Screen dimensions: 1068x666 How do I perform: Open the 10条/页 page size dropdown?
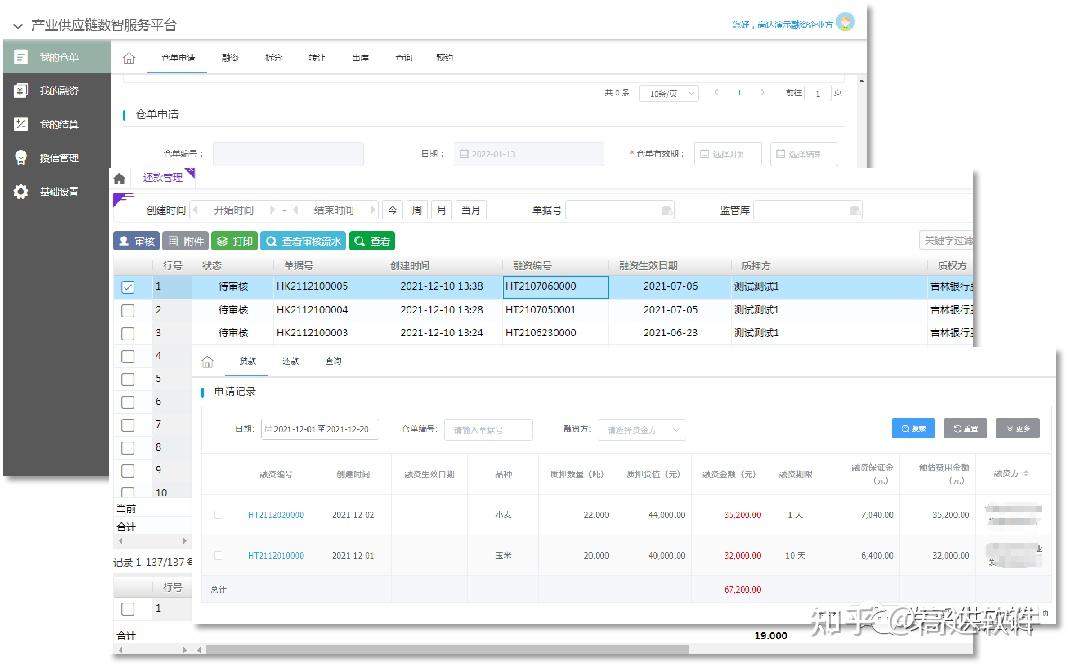coord(668,92)
